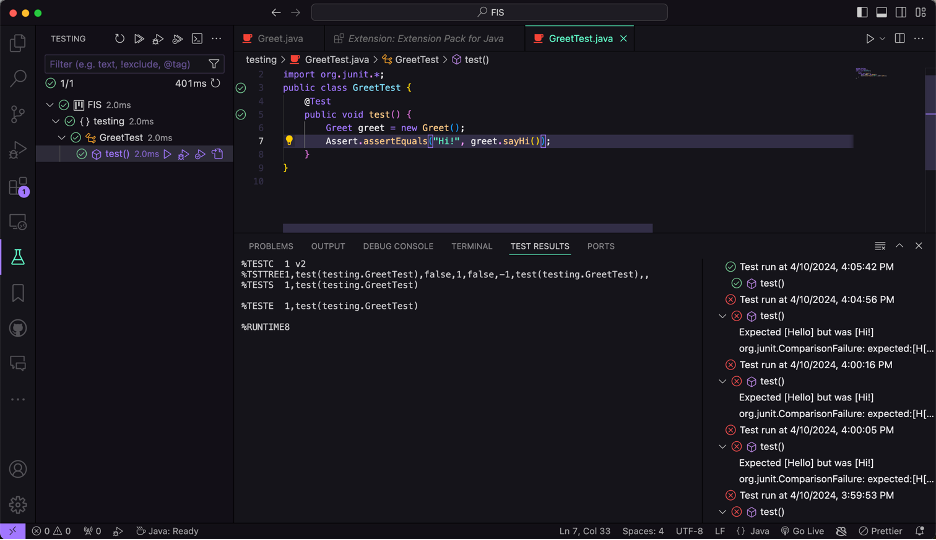Rerun last test run next to 401ms

[x=216, y=84]
